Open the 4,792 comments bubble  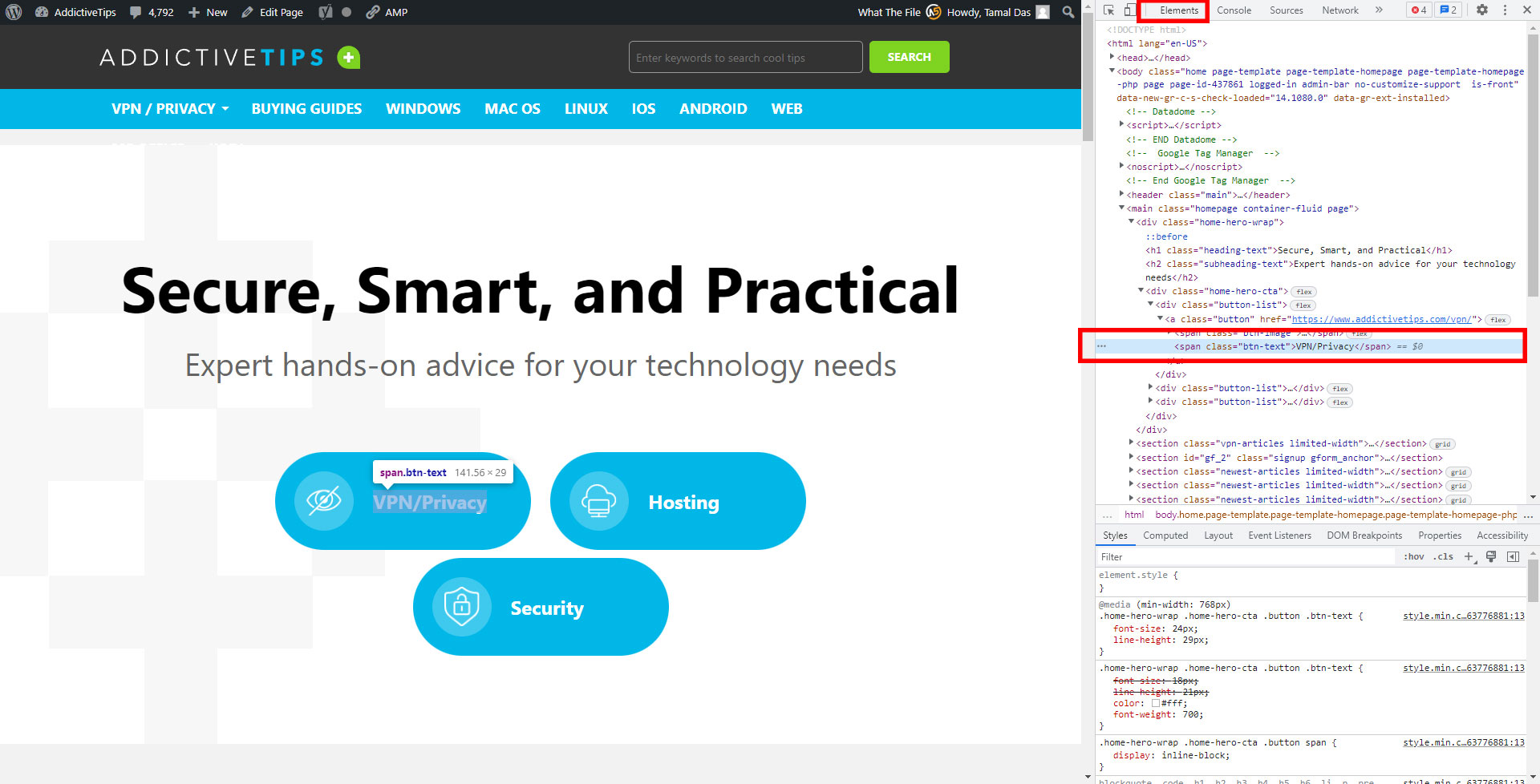click(x=152, y=12)
